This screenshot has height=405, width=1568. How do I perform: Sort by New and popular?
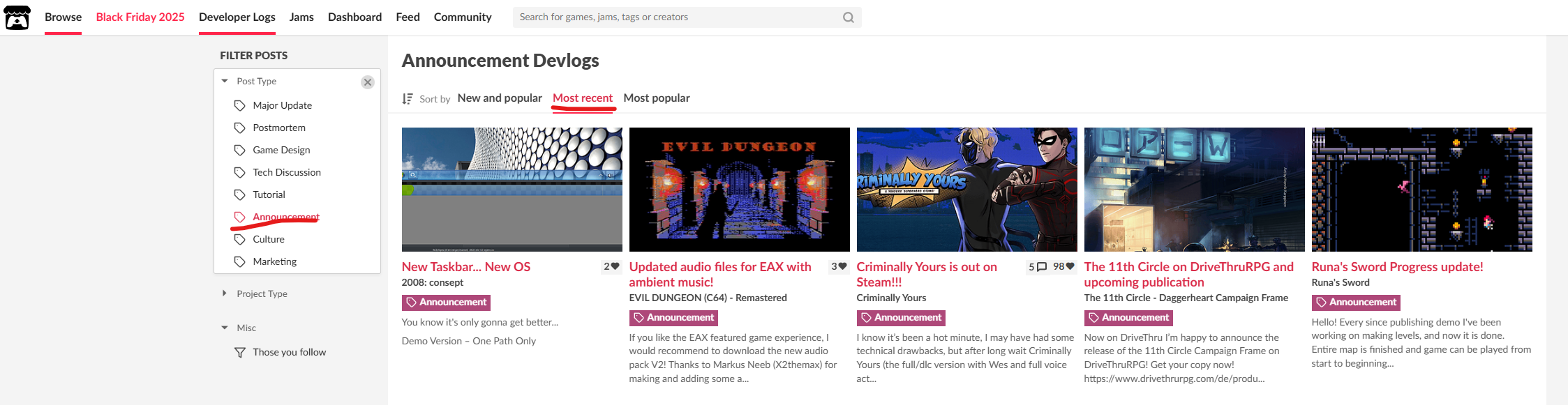click(x=500, y=98)
